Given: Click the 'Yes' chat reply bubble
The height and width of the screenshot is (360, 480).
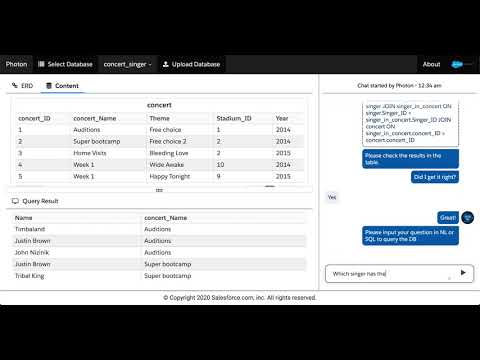Looking at the screenshot, I should [x=332, y=197].
